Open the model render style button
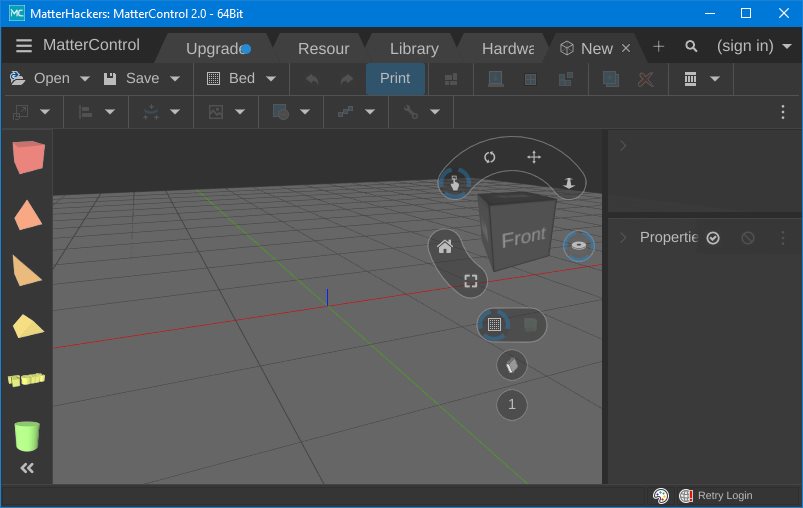803x508 pixels. (x=512, y=365)
